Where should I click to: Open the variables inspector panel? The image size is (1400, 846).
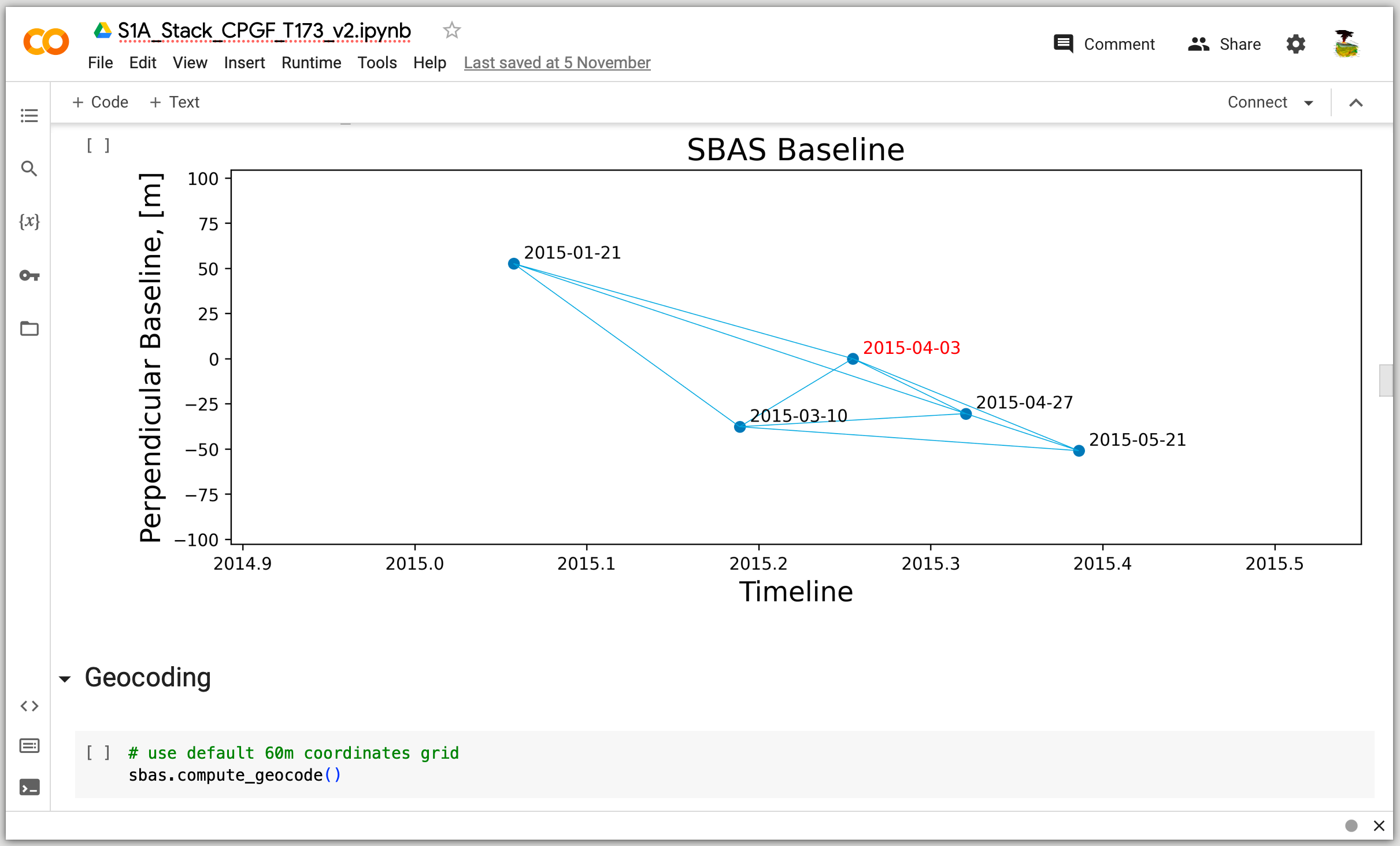click(x=29, y=221)
